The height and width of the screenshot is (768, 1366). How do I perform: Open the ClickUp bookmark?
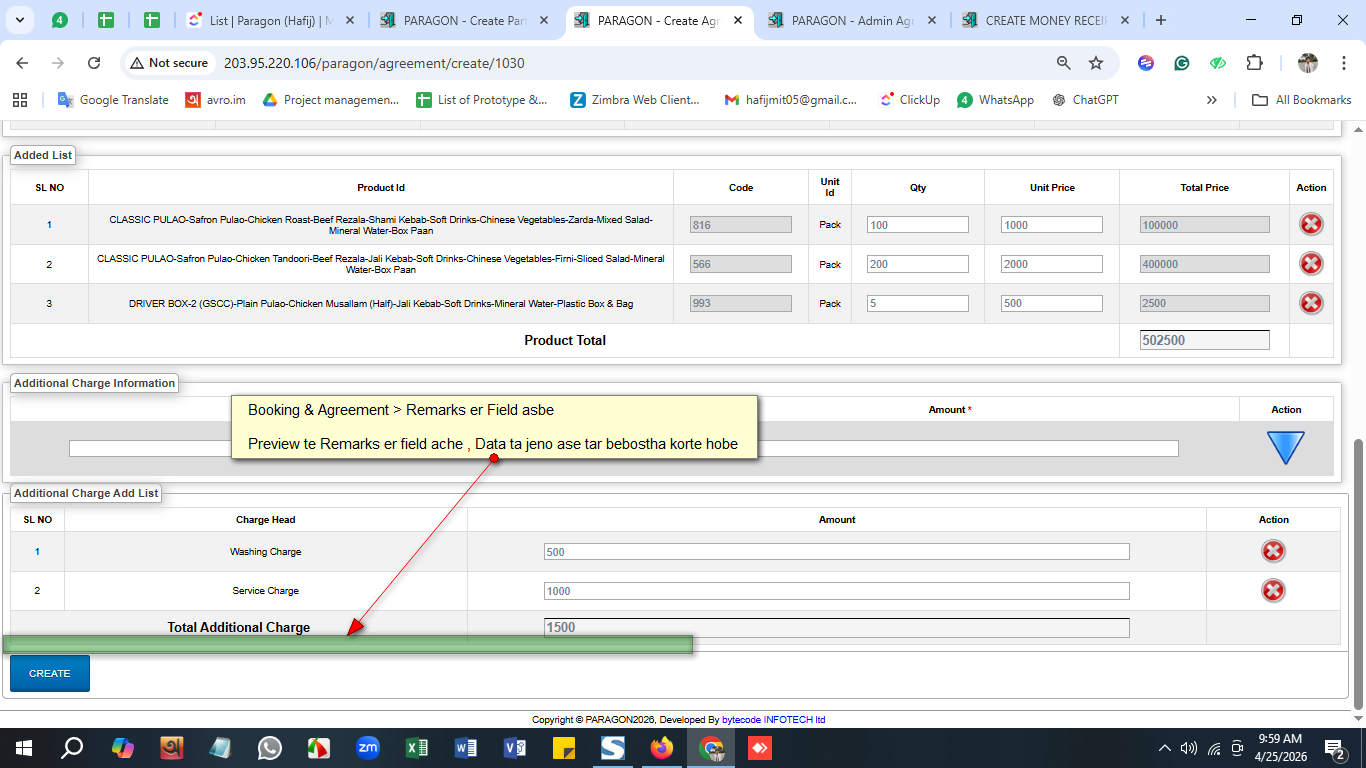click(x=909, y=100)
